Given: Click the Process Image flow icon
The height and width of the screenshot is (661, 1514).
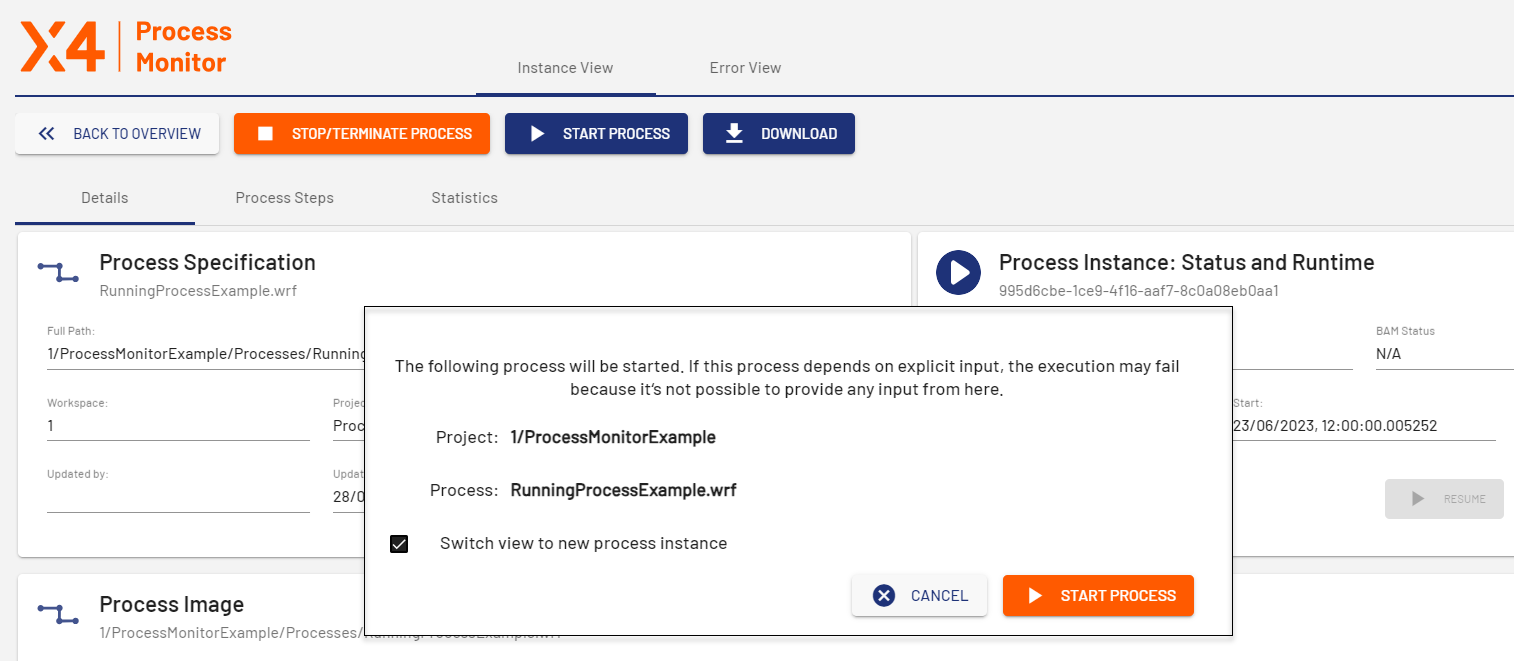Looking at the screenshot, I should (x=58, y=614).
